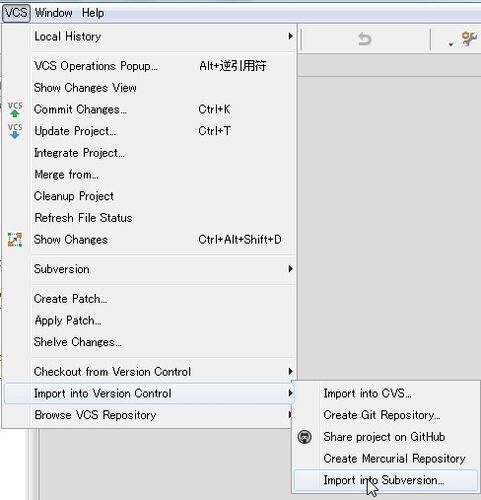Choose Import into CVS
481x500 pixels.
(386, 393)
